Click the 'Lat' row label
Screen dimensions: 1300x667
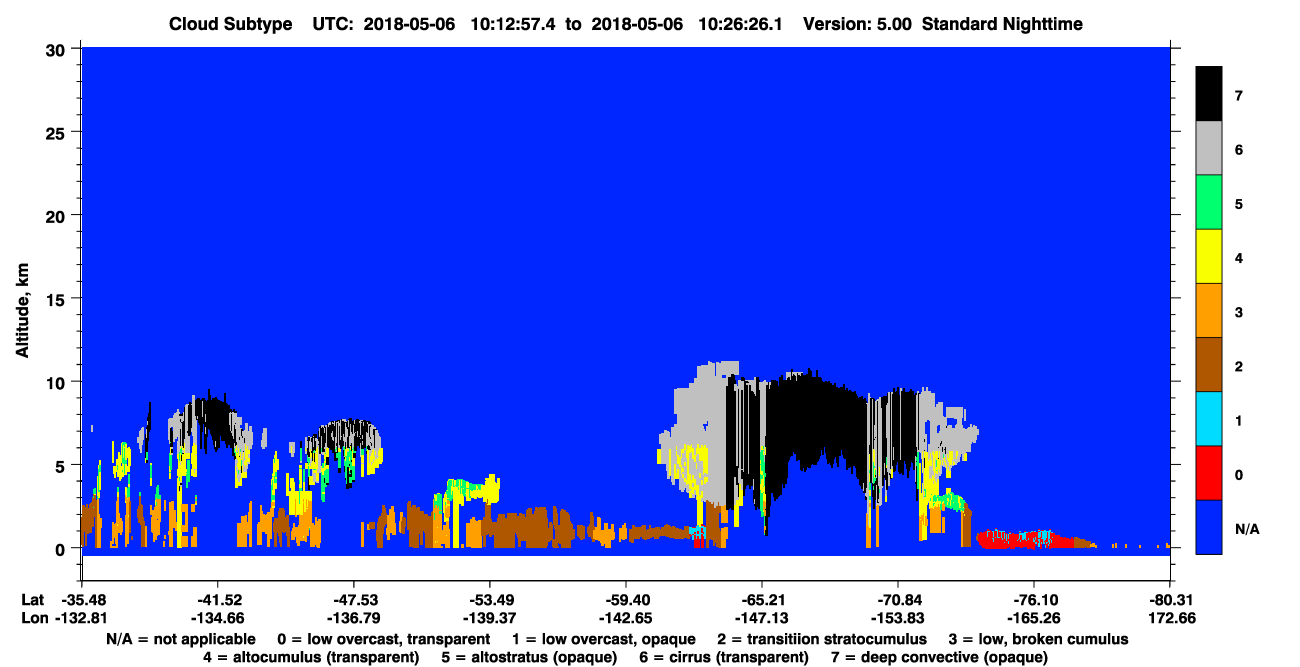coord(32,600)
